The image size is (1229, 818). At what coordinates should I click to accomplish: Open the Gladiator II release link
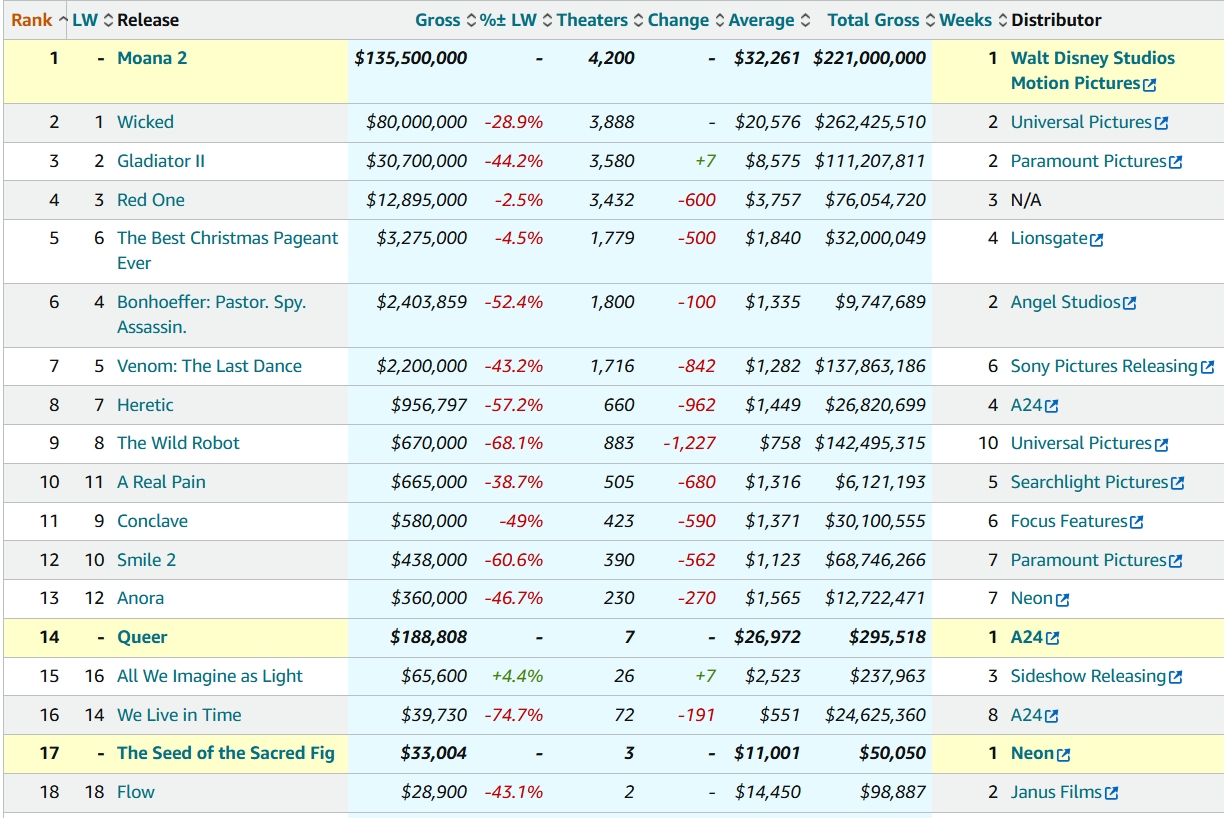(161, 161)
